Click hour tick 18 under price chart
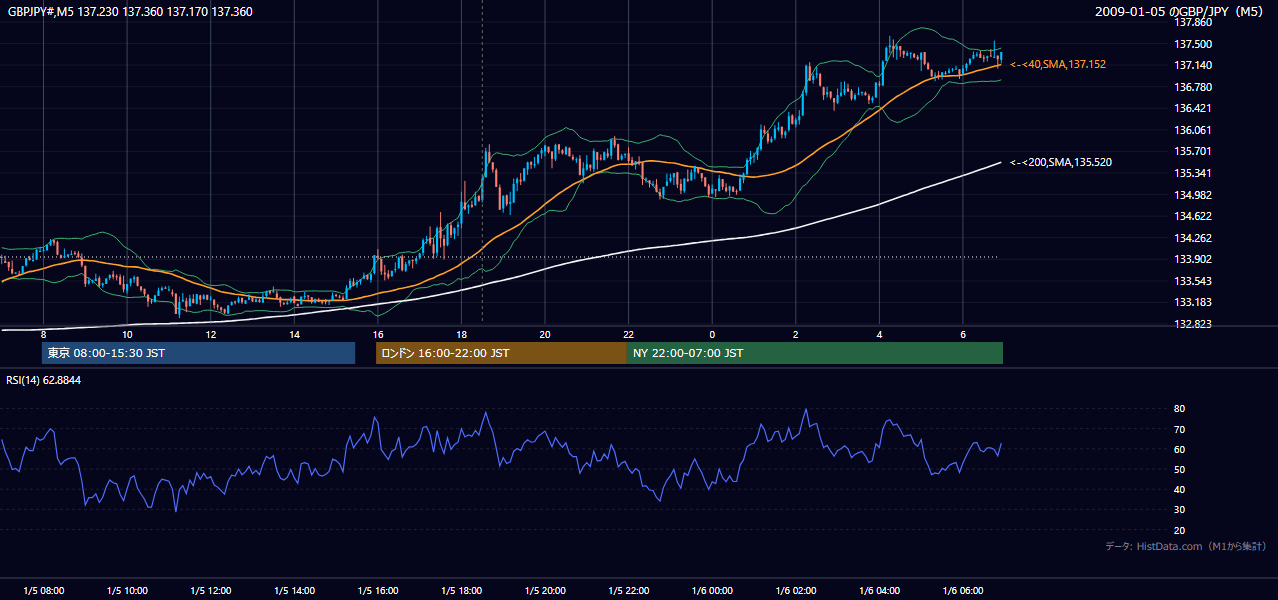 click(461, 334)
